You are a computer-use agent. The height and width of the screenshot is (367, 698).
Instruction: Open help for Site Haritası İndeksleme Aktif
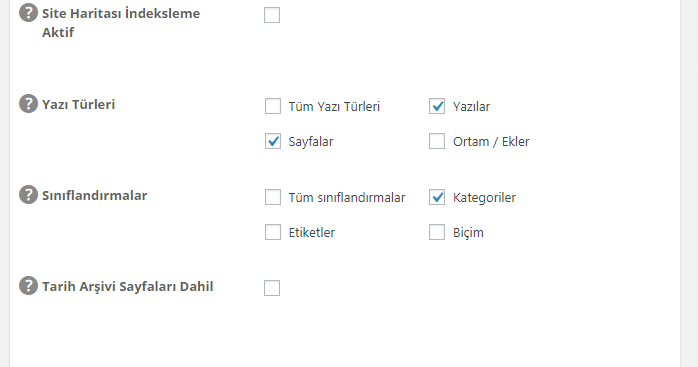click(28, 13)
